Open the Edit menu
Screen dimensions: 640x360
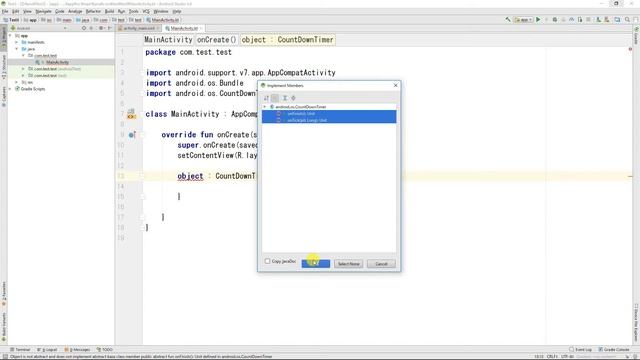[16, 11]
